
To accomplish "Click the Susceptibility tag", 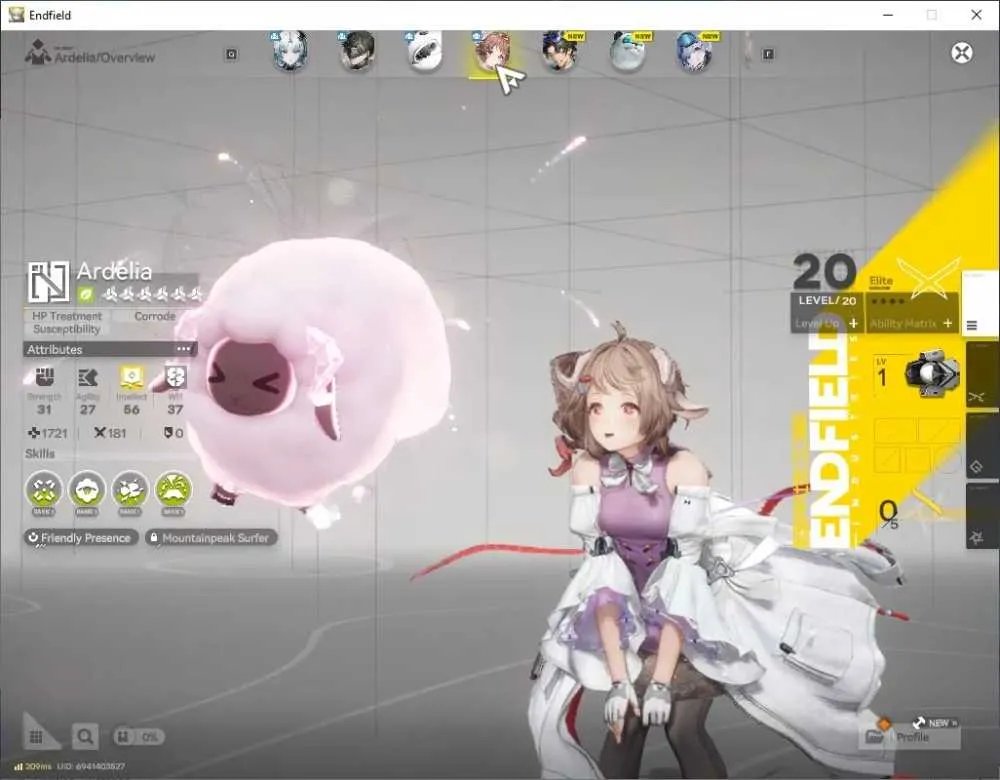I will (67, 329).
